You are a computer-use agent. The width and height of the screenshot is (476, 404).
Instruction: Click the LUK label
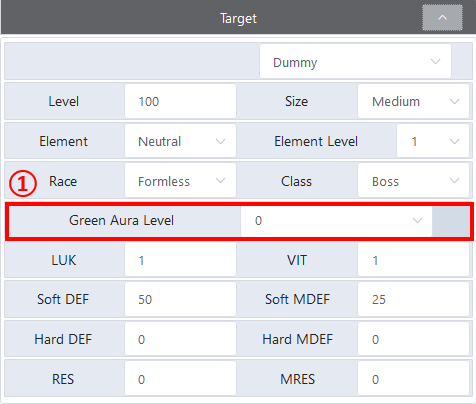click(x=63, y=260)
